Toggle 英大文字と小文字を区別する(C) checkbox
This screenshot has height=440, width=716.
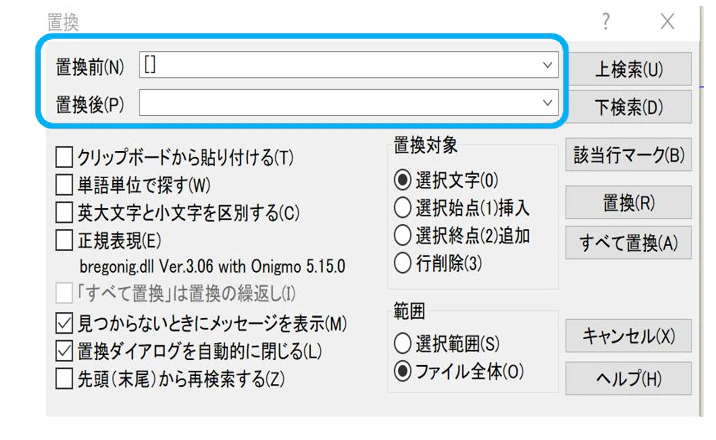coord(64,213)
